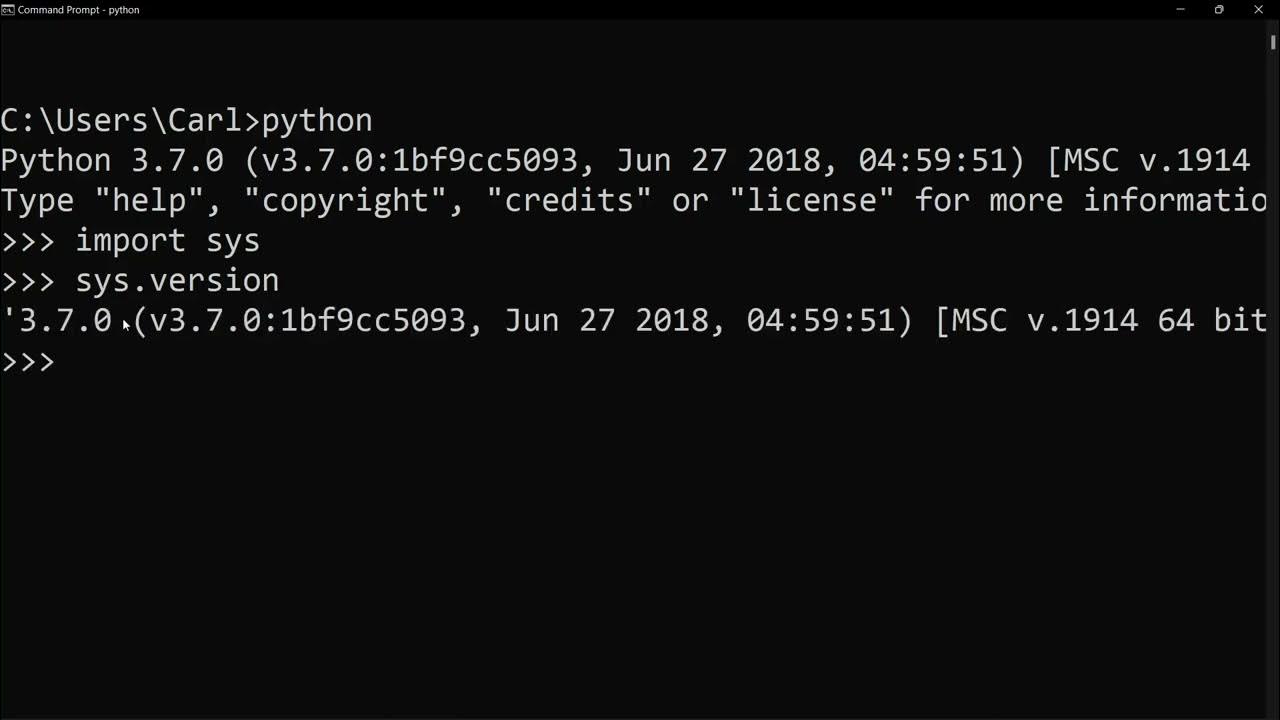
Task: Click the "import sys" command text
Action: [x=168, y=240]
